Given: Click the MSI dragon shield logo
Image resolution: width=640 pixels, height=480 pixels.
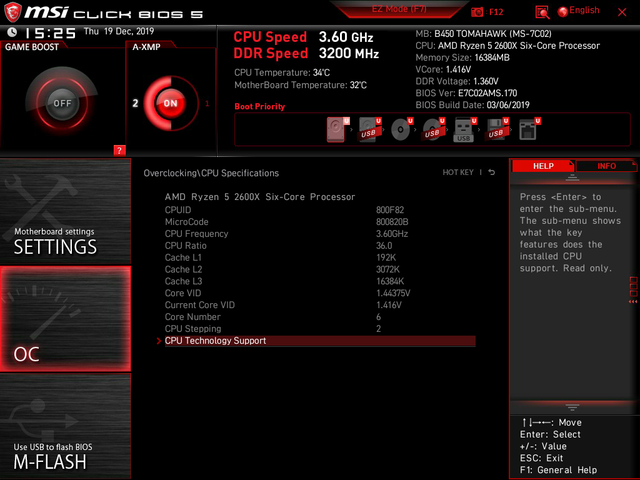Looking at the screenshot, I should [12, 12].
